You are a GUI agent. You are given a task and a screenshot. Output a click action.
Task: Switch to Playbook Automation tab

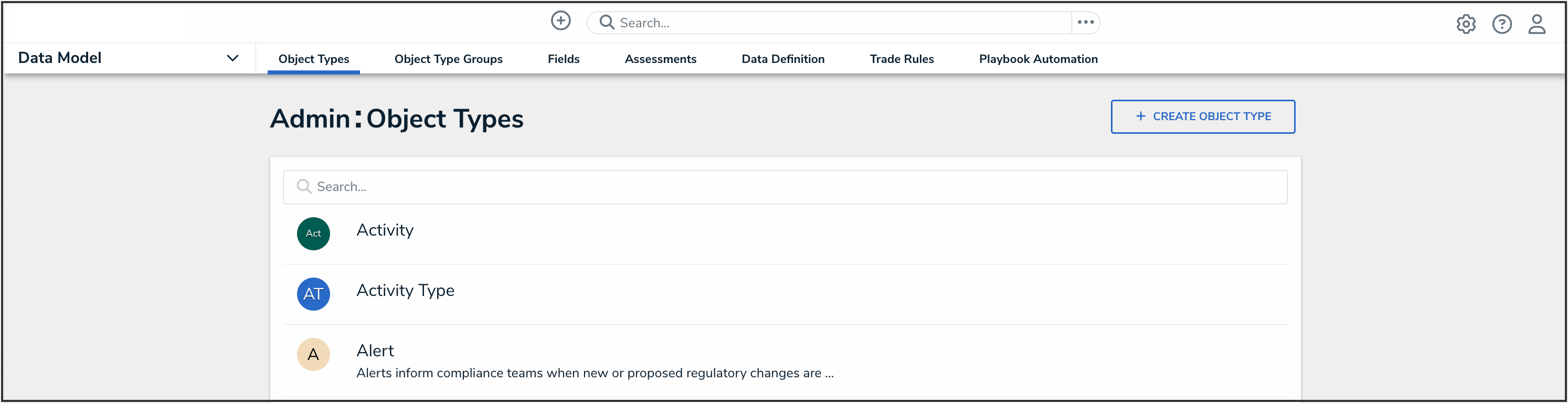click(1038, 59)
